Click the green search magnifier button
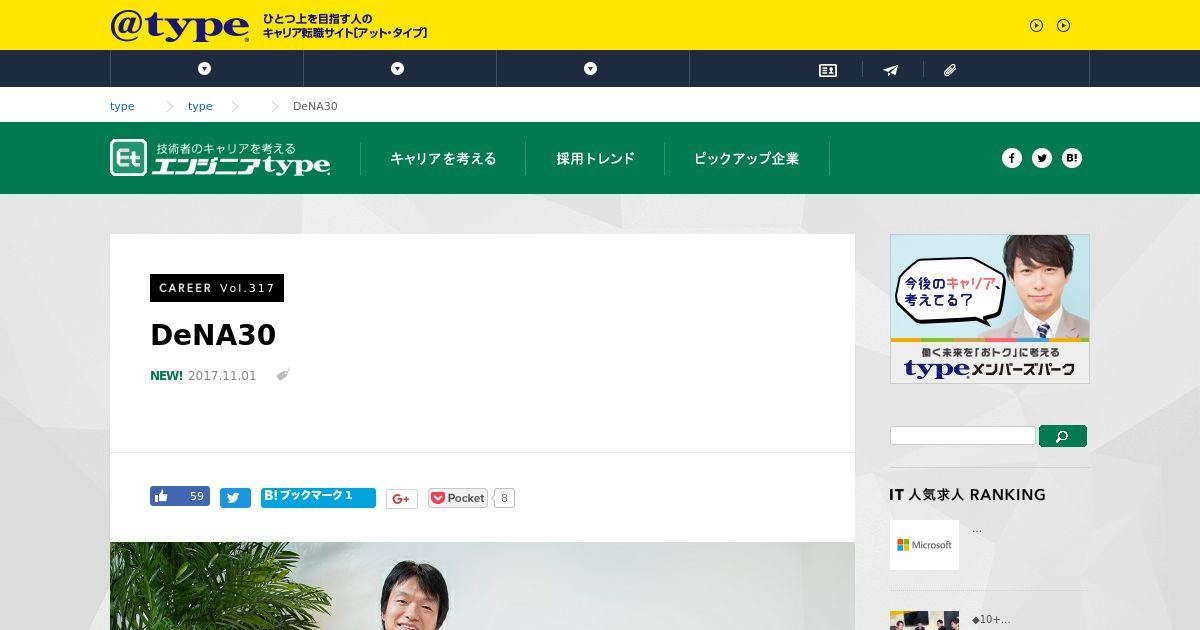The image size is (1200, 630). [x=1063, y=436]
